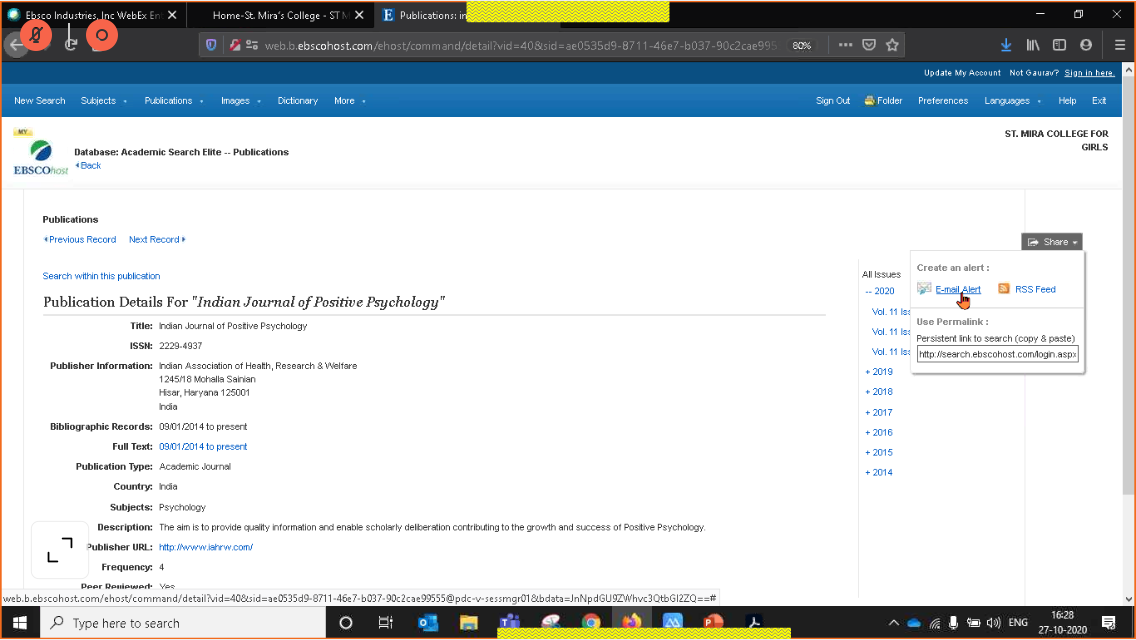Viewport: 1136px width, 640px height.
Task: Expand the 2016 issues list
Action: 878,432
